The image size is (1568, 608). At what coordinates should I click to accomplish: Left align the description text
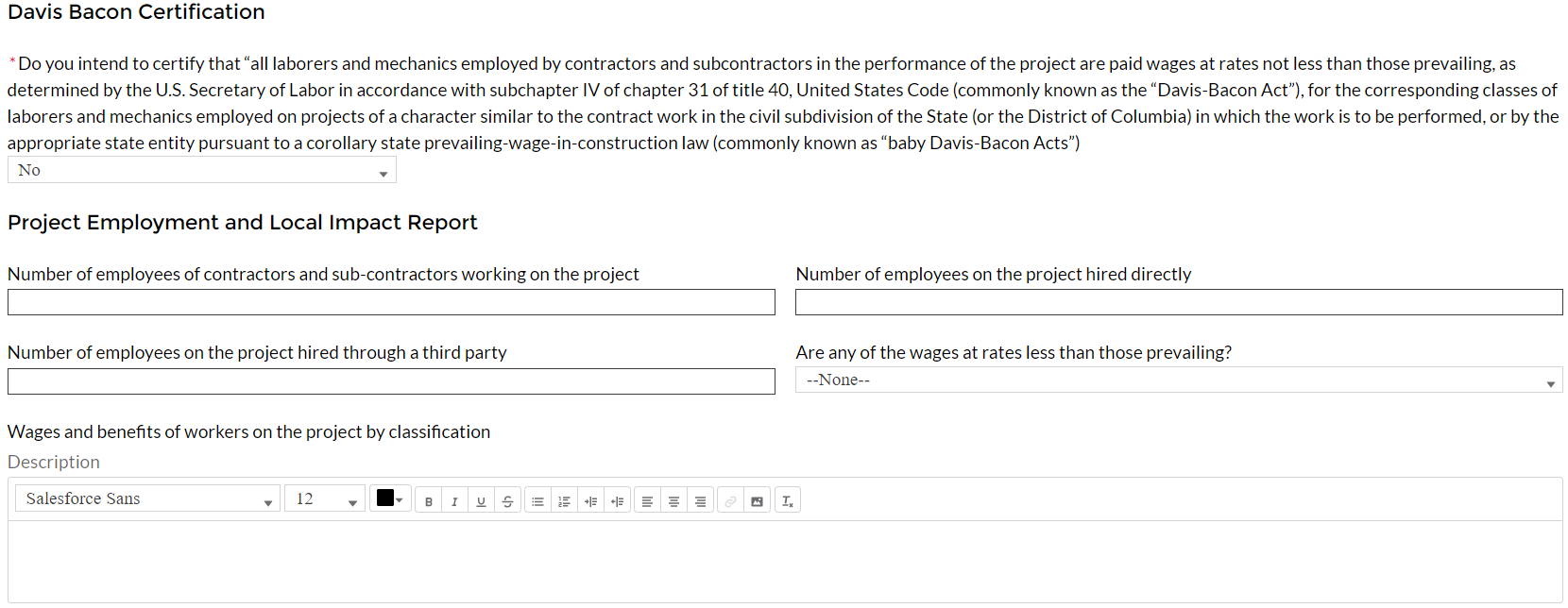pos(647,501)
